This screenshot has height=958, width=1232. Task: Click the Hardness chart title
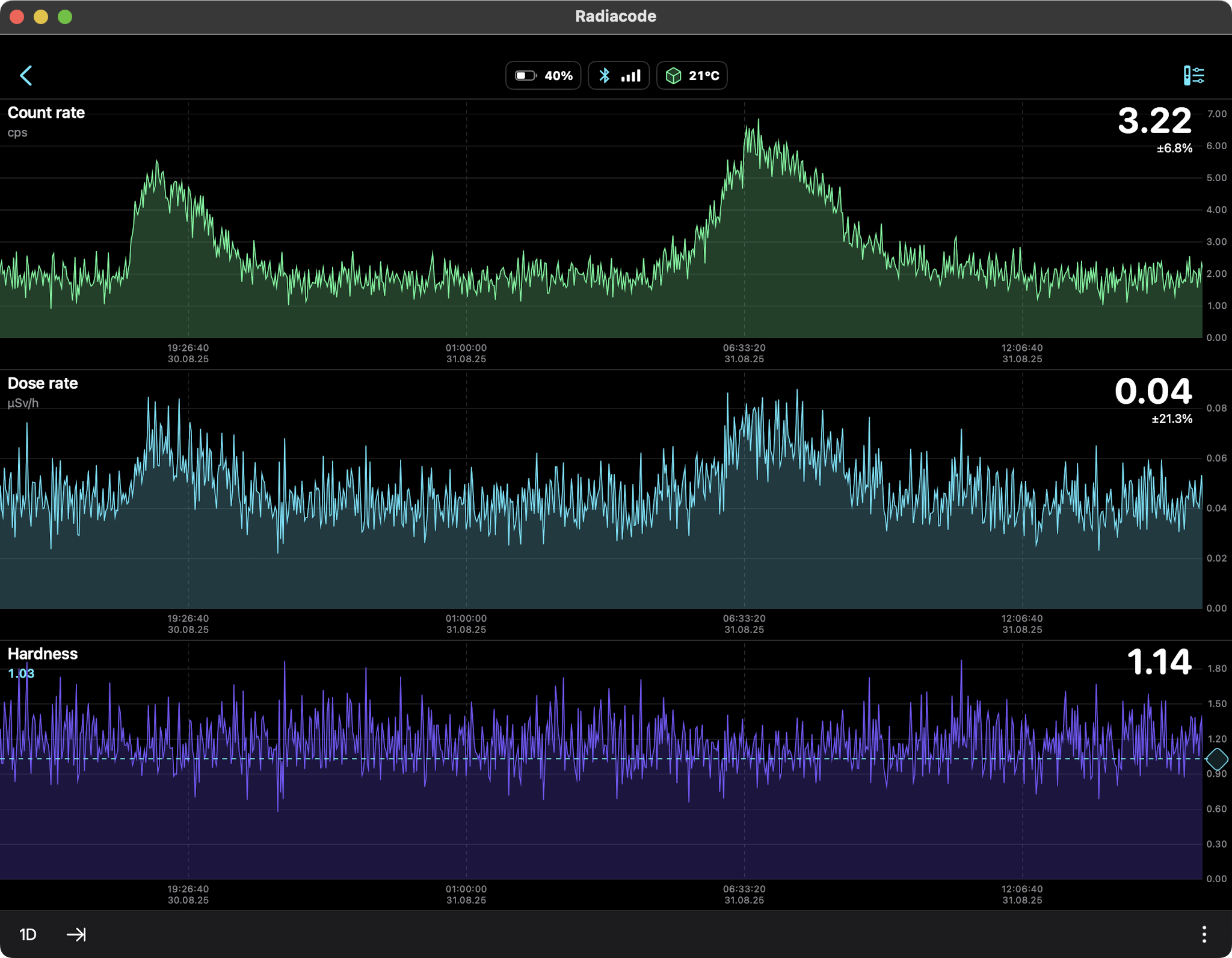tap(43, 654)
